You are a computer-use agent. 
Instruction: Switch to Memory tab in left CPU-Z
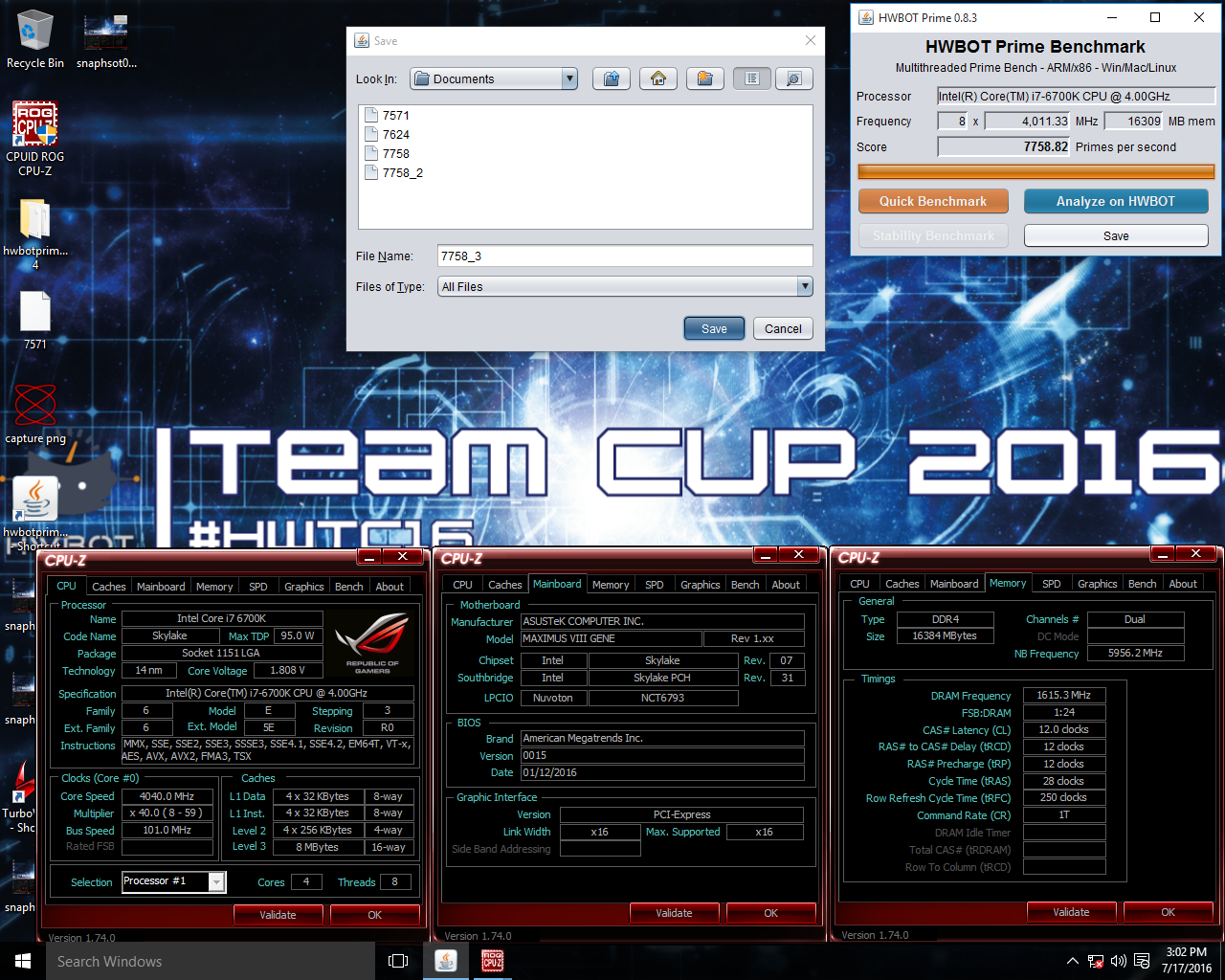point(214,587)
